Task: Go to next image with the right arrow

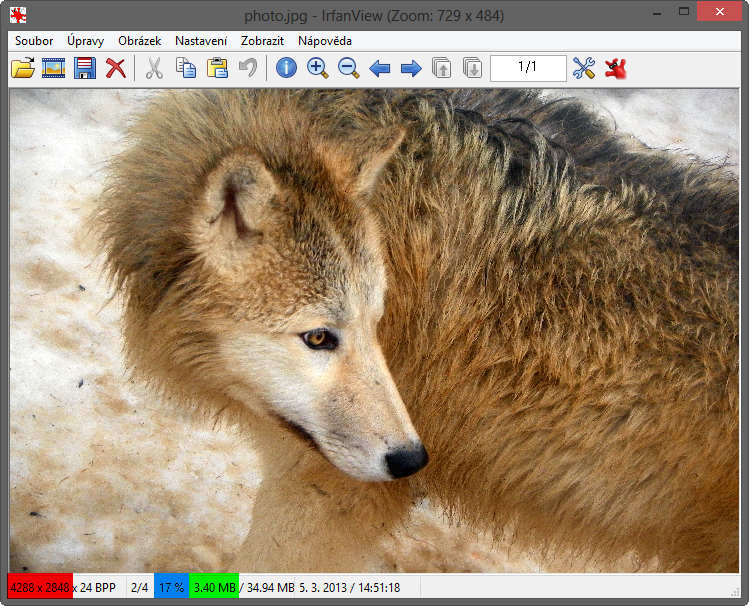Action: [411, 68]
